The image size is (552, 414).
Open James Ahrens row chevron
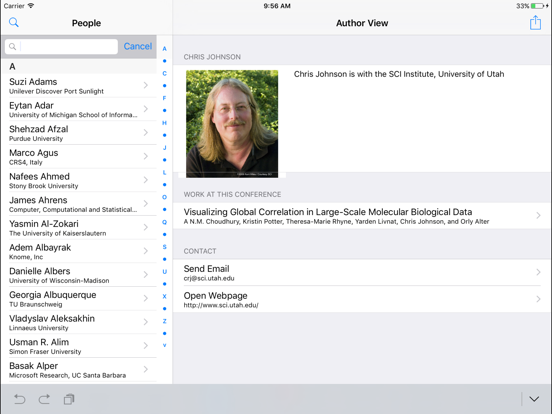click(146, 203)
